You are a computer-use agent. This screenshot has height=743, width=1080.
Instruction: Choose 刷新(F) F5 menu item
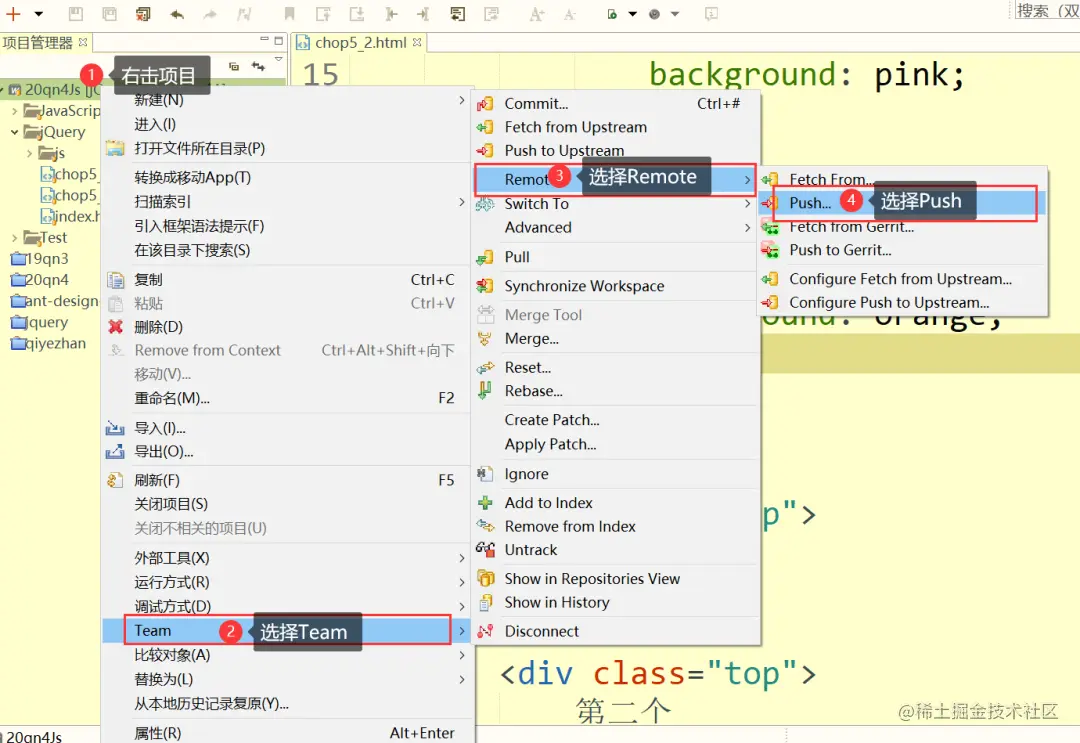286,480
